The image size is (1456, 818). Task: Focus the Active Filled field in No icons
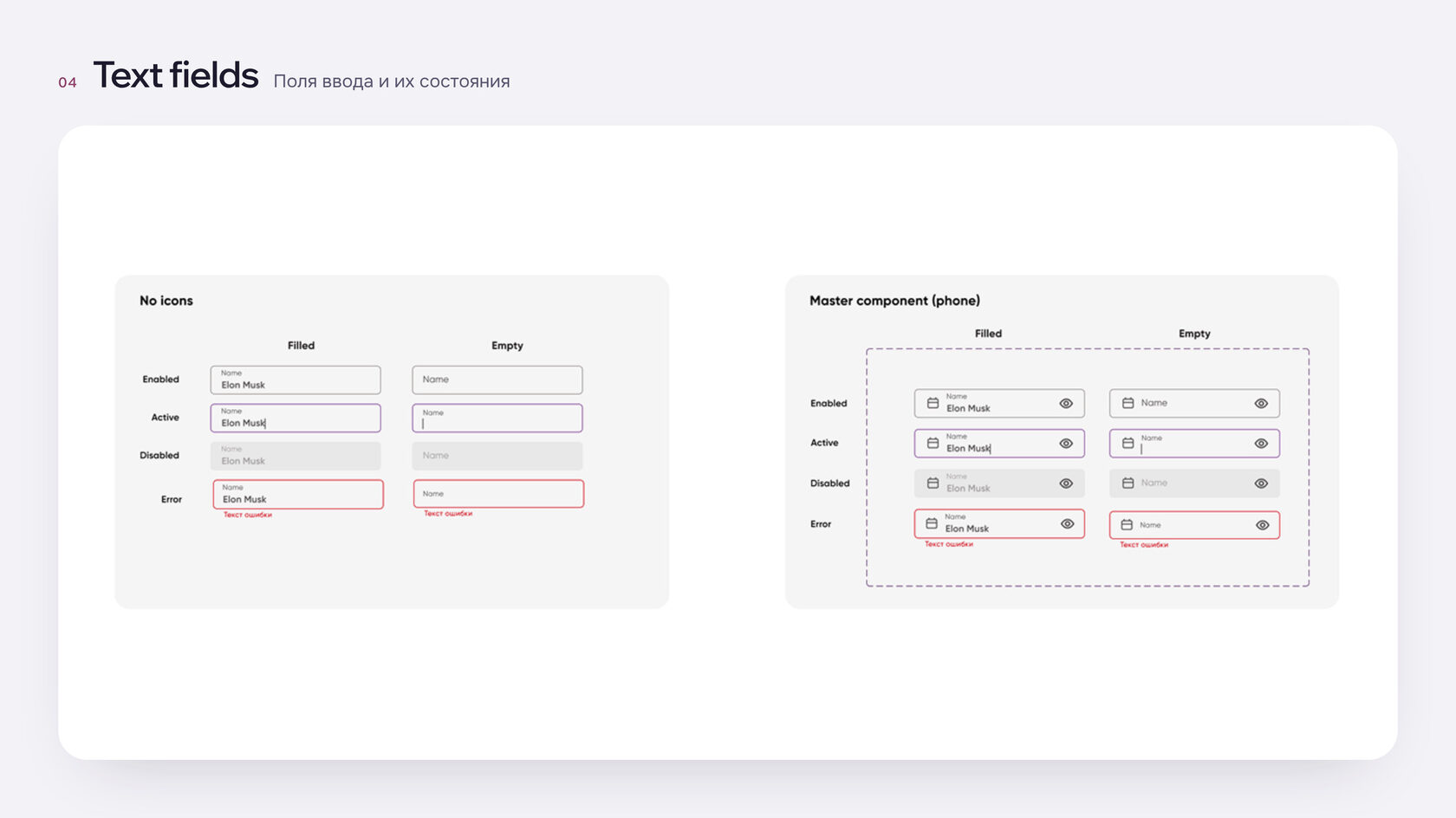296,418
